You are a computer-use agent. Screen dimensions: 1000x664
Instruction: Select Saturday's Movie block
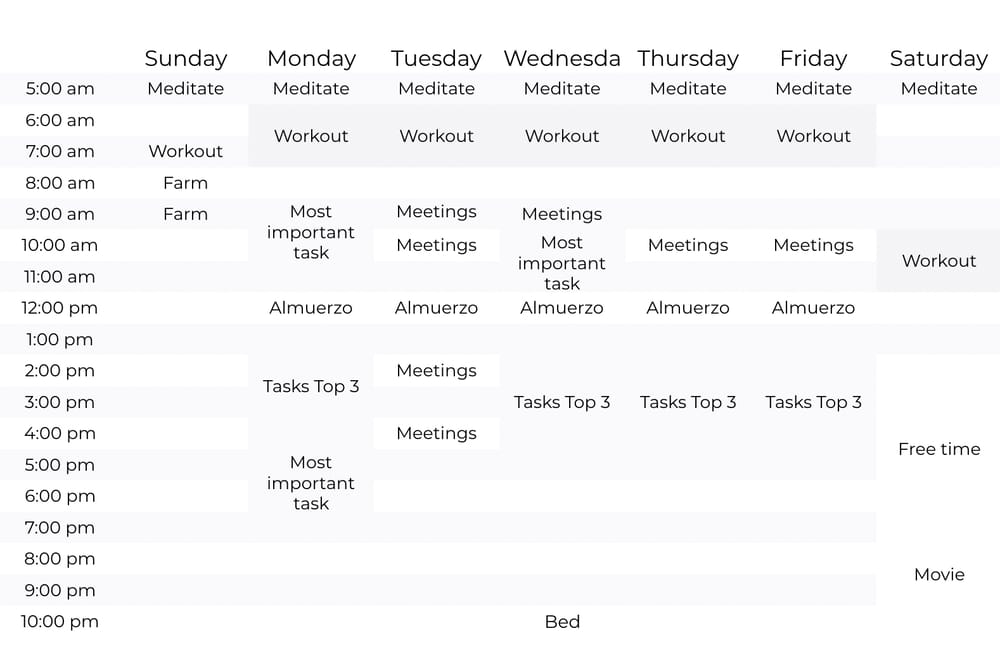939,575
